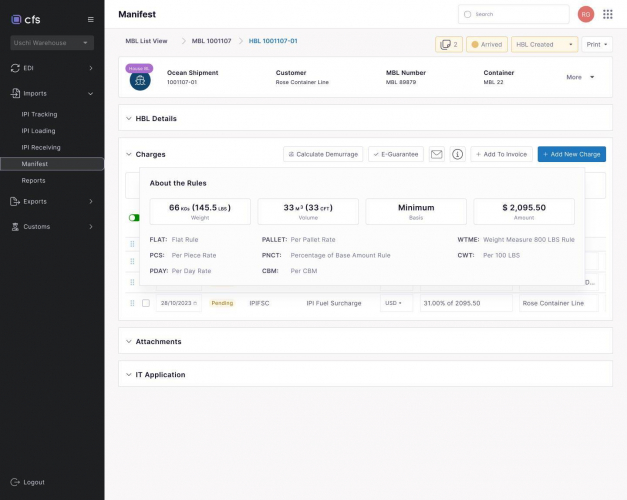Screen dimensions: 627x500
Task: Open the 28/10/2023 date field
Action: coord(179,303)
